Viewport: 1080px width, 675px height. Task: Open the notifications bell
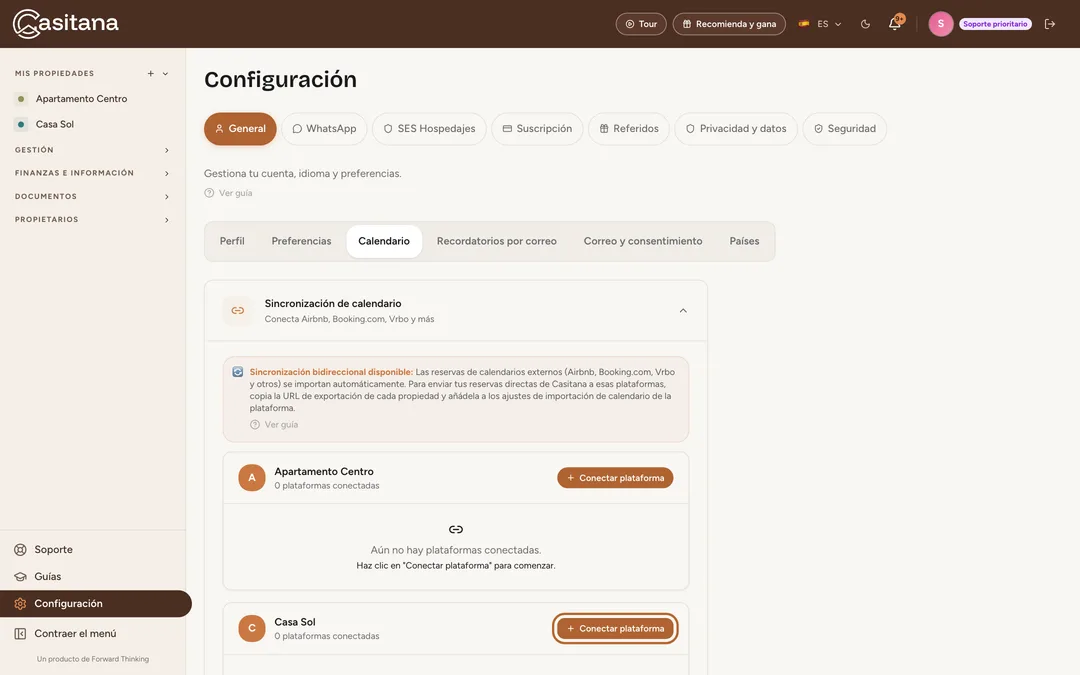pyautogui.click(x=895, y=23)
